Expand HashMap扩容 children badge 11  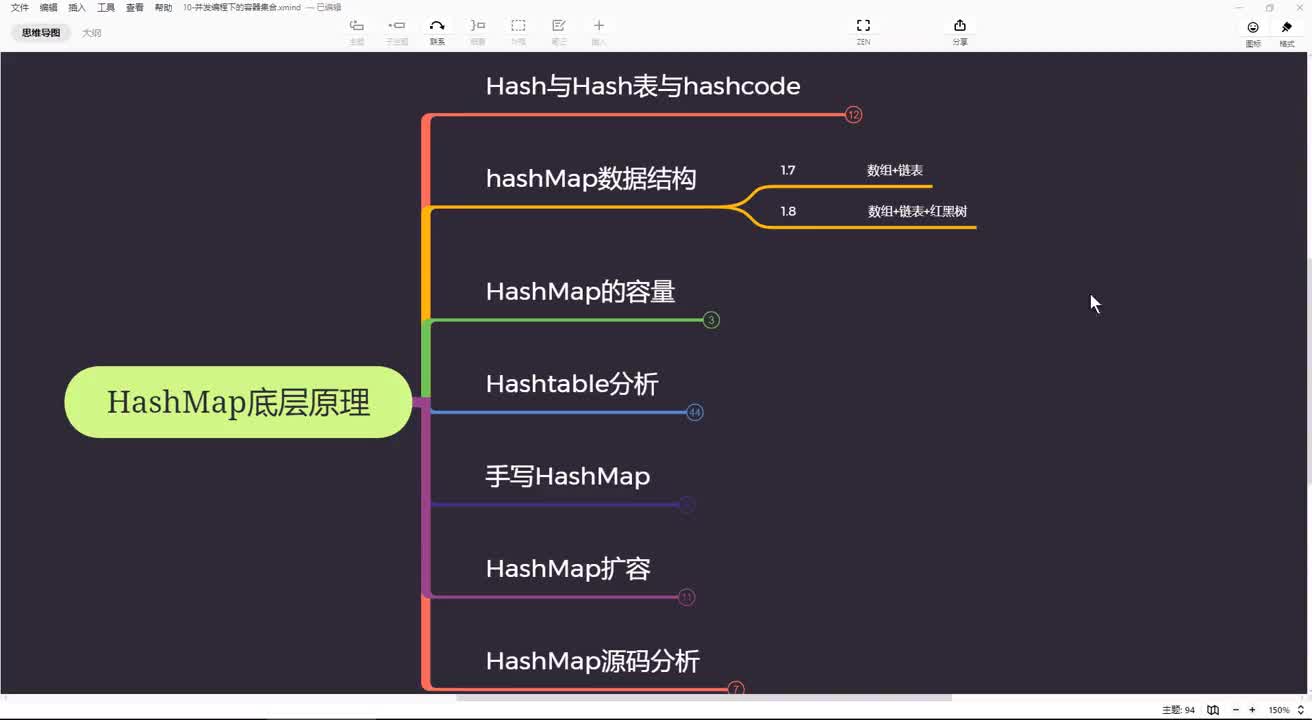686,597
